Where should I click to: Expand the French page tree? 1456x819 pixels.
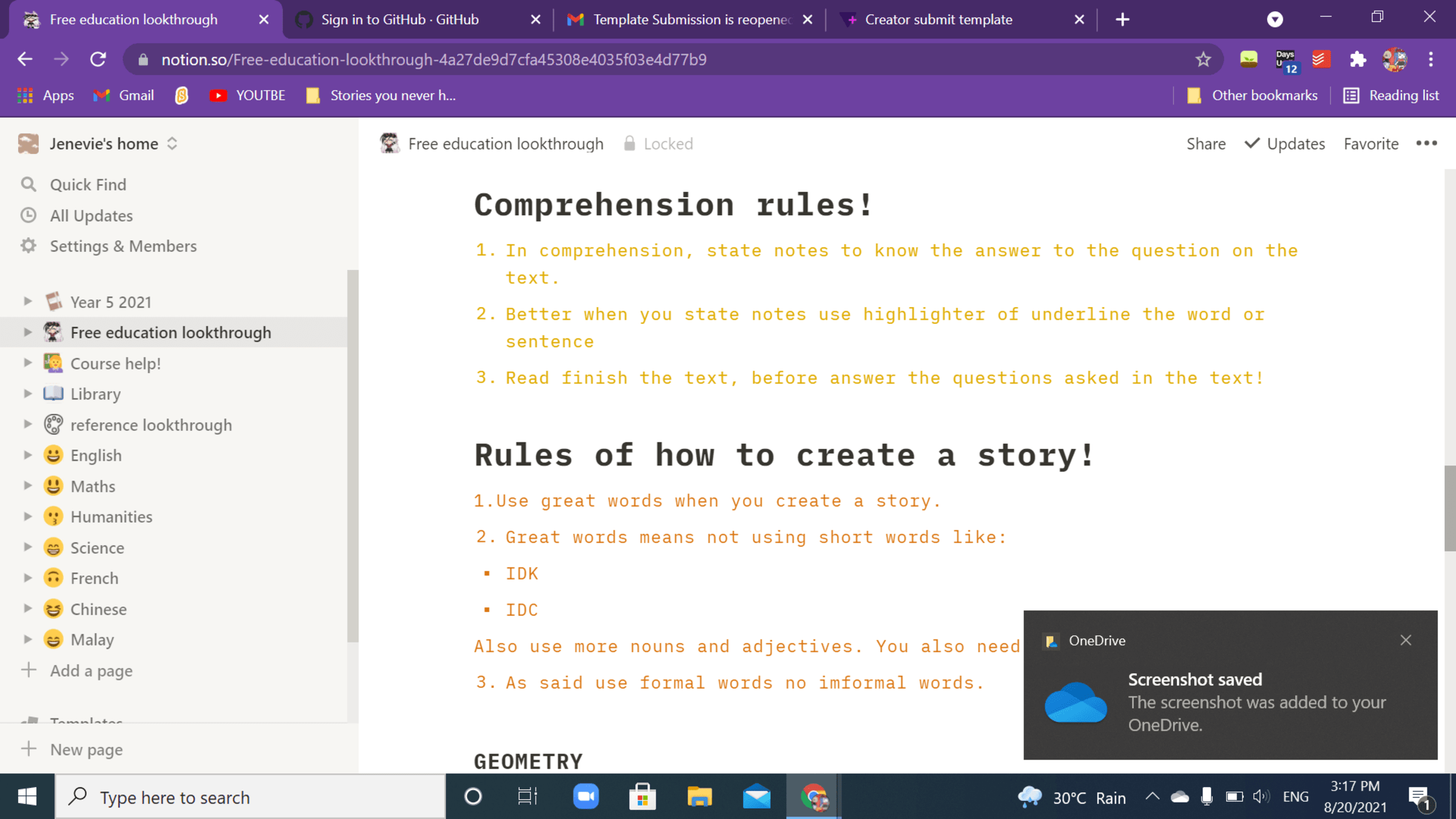[x=27, y=578]
